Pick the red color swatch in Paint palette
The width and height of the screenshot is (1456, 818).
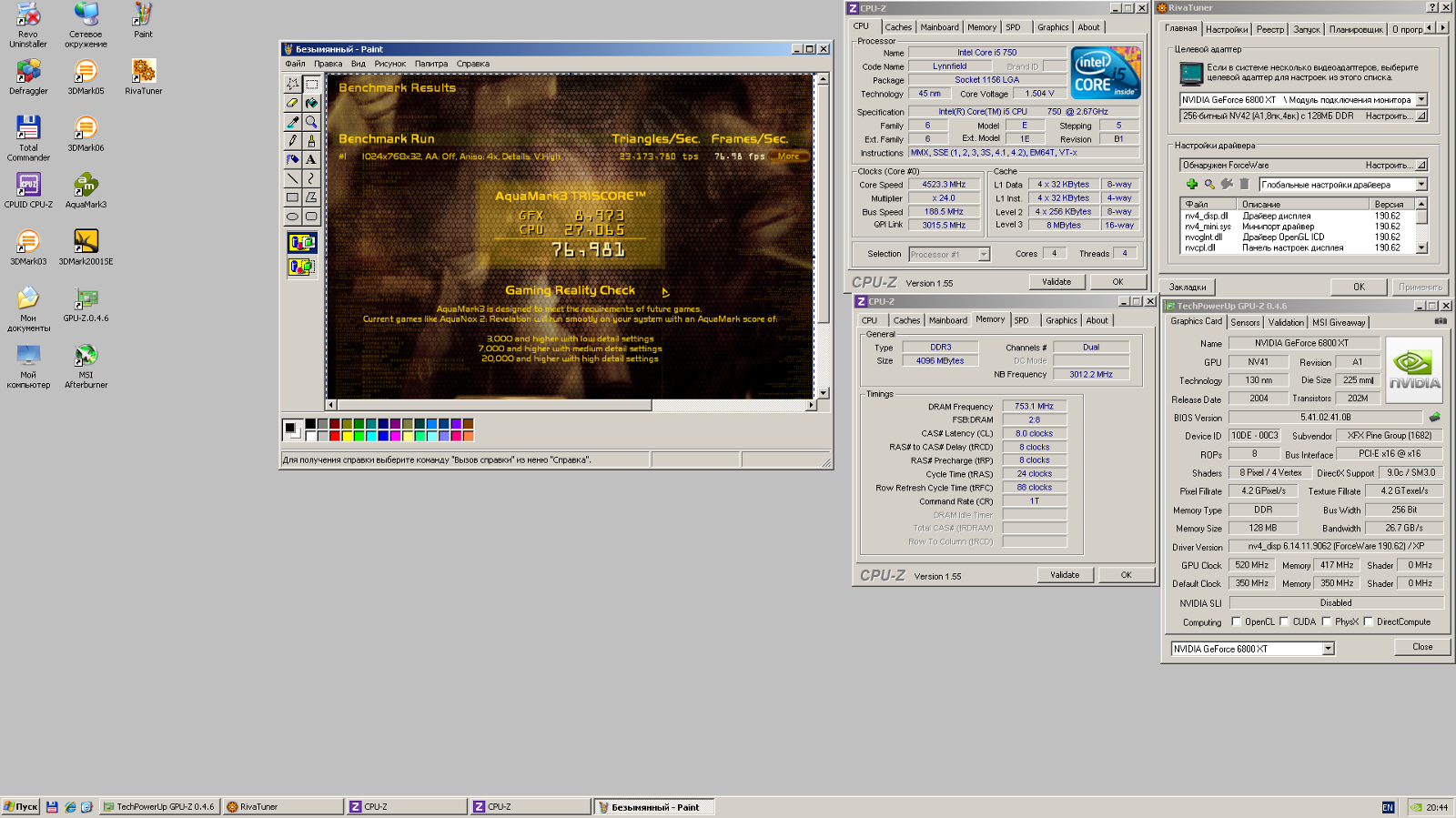pos(335,436)
